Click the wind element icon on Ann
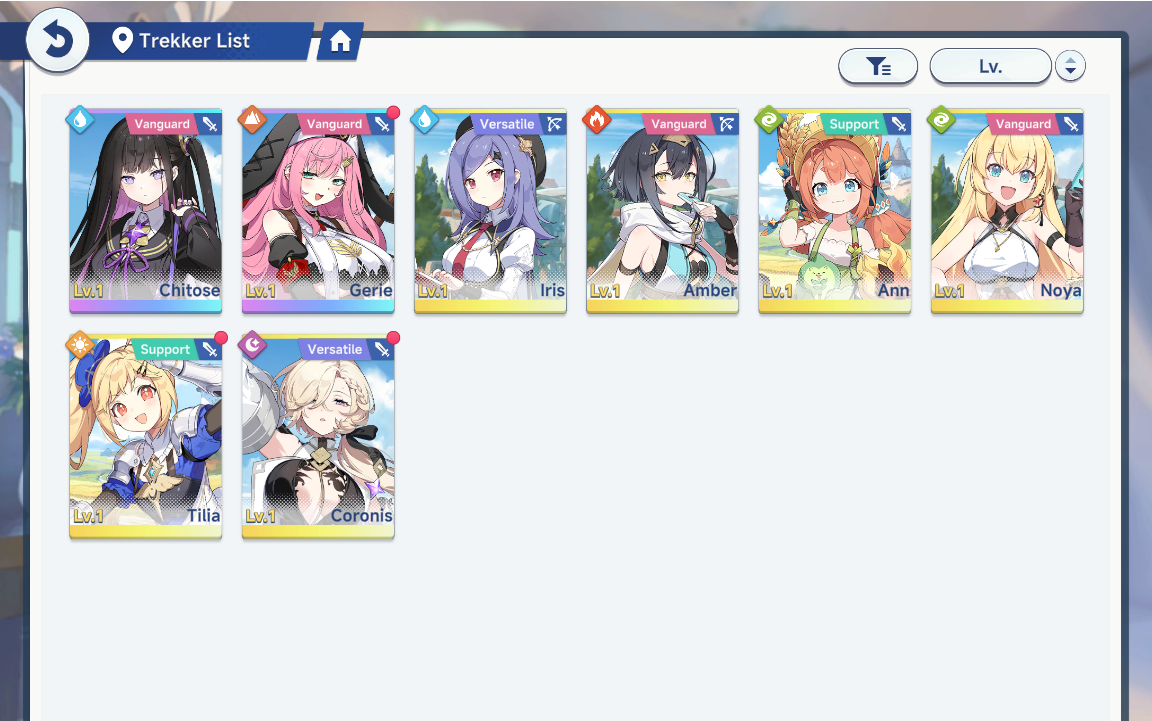 point(769,120)
